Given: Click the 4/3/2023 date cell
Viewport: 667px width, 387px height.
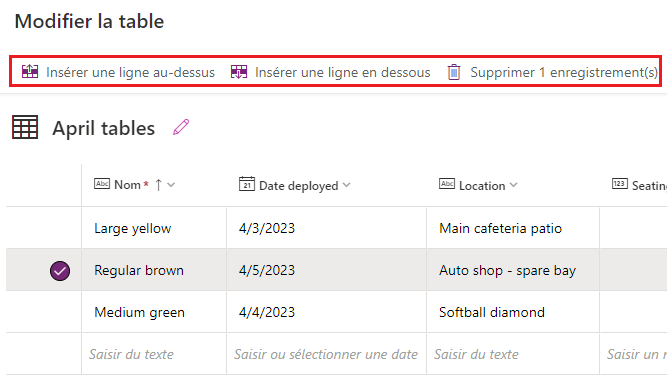Looking at the screenshot, I should pos(326,228).
